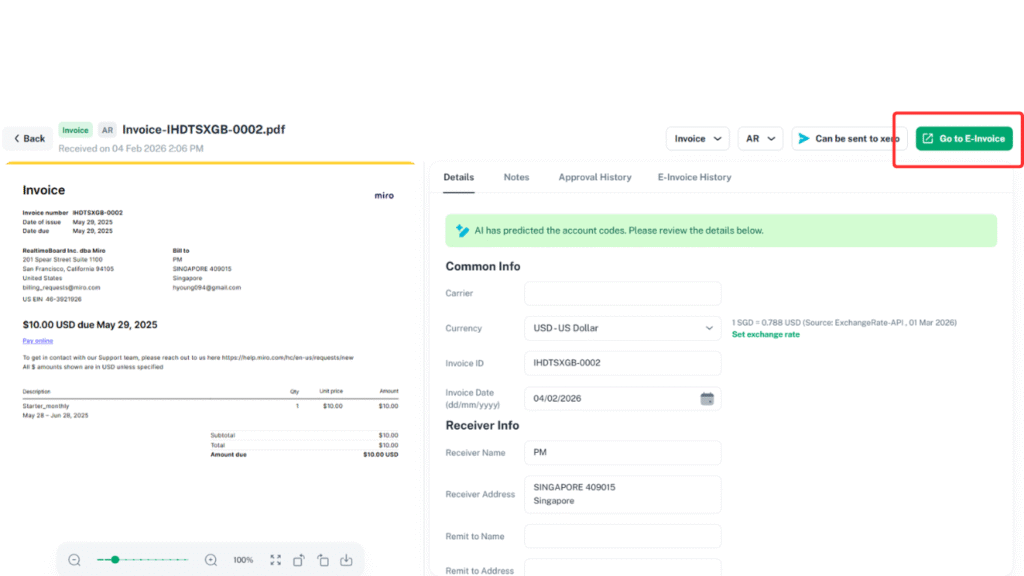Click the zoom in magnifier icon
1024x576 pixels.
[x=210, y=560]
